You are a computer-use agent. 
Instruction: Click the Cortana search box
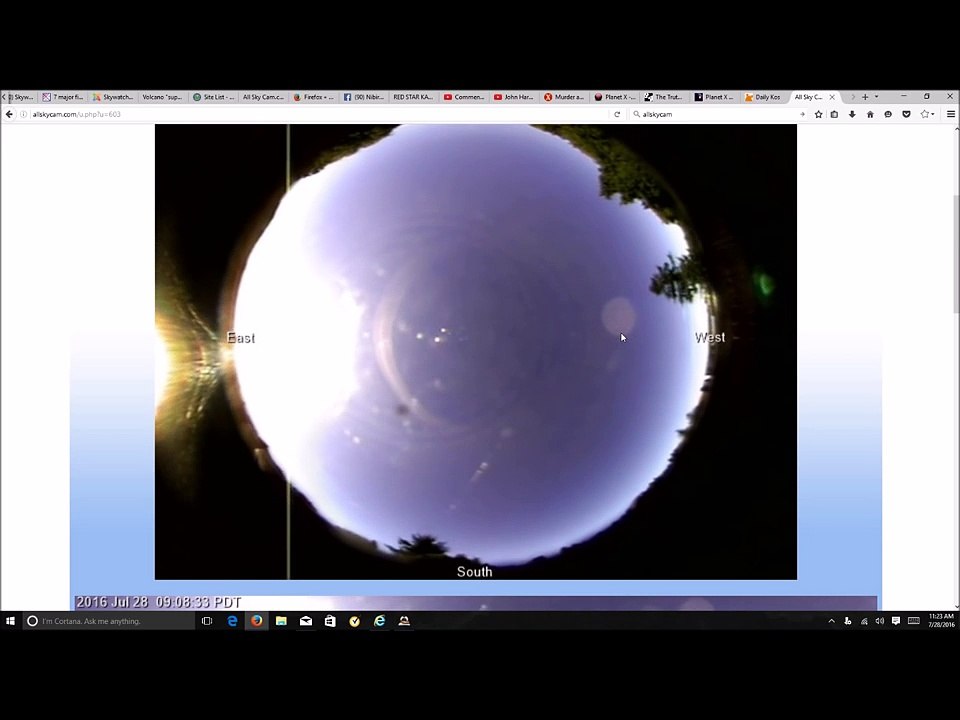[x=109, y=621]
